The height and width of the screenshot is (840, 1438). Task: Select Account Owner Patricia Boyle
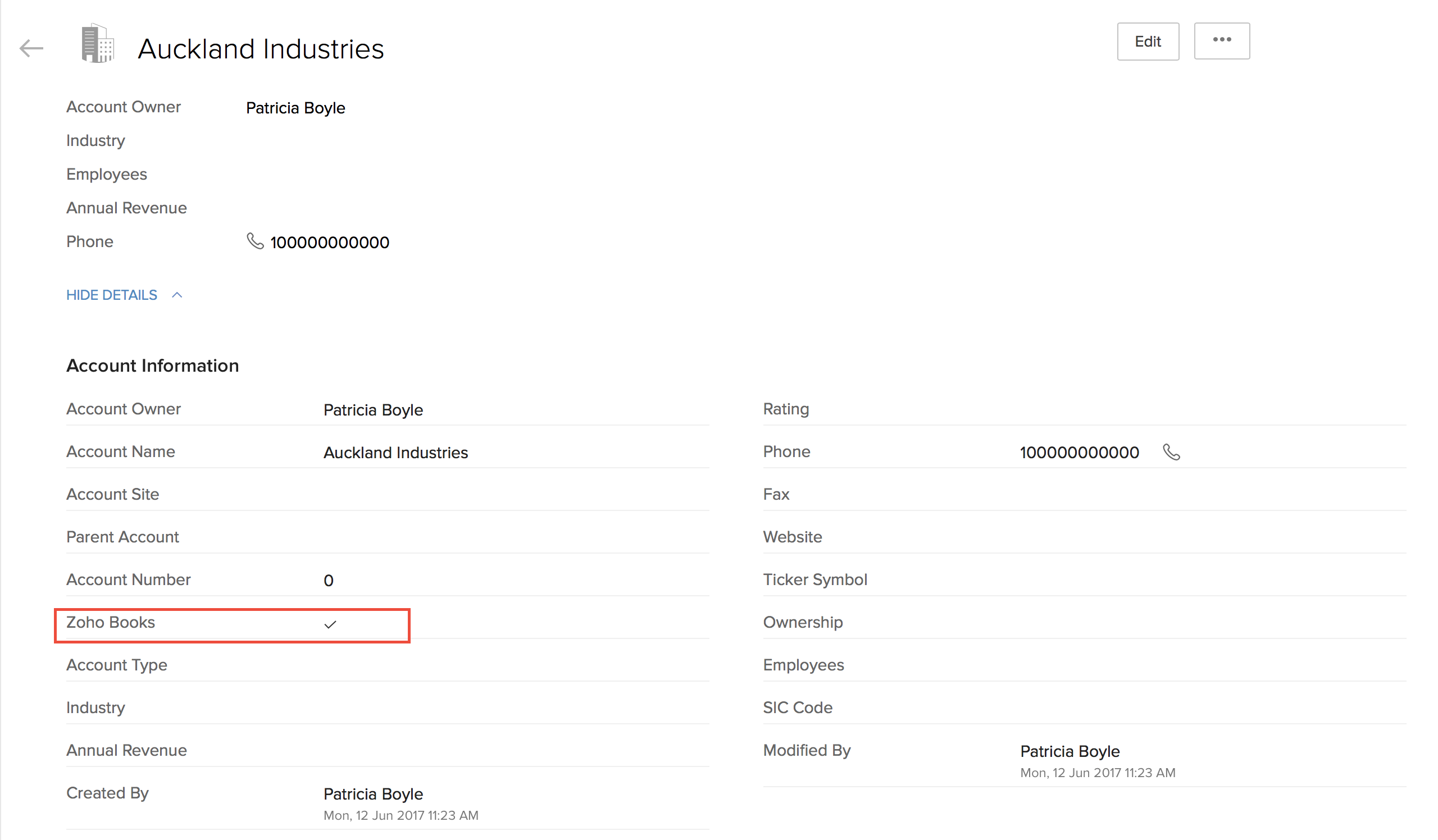372,409
